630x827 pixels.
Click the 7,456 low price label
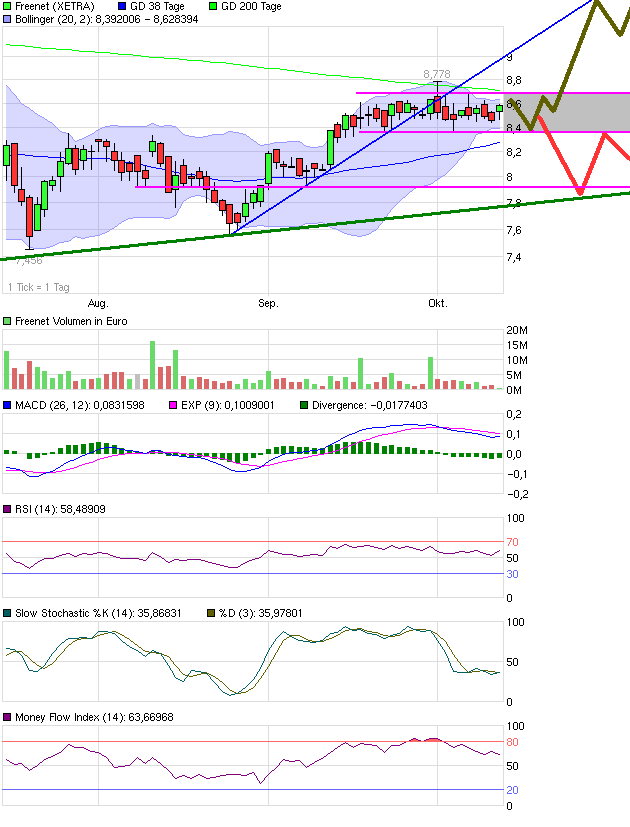(x=28, y=261)
